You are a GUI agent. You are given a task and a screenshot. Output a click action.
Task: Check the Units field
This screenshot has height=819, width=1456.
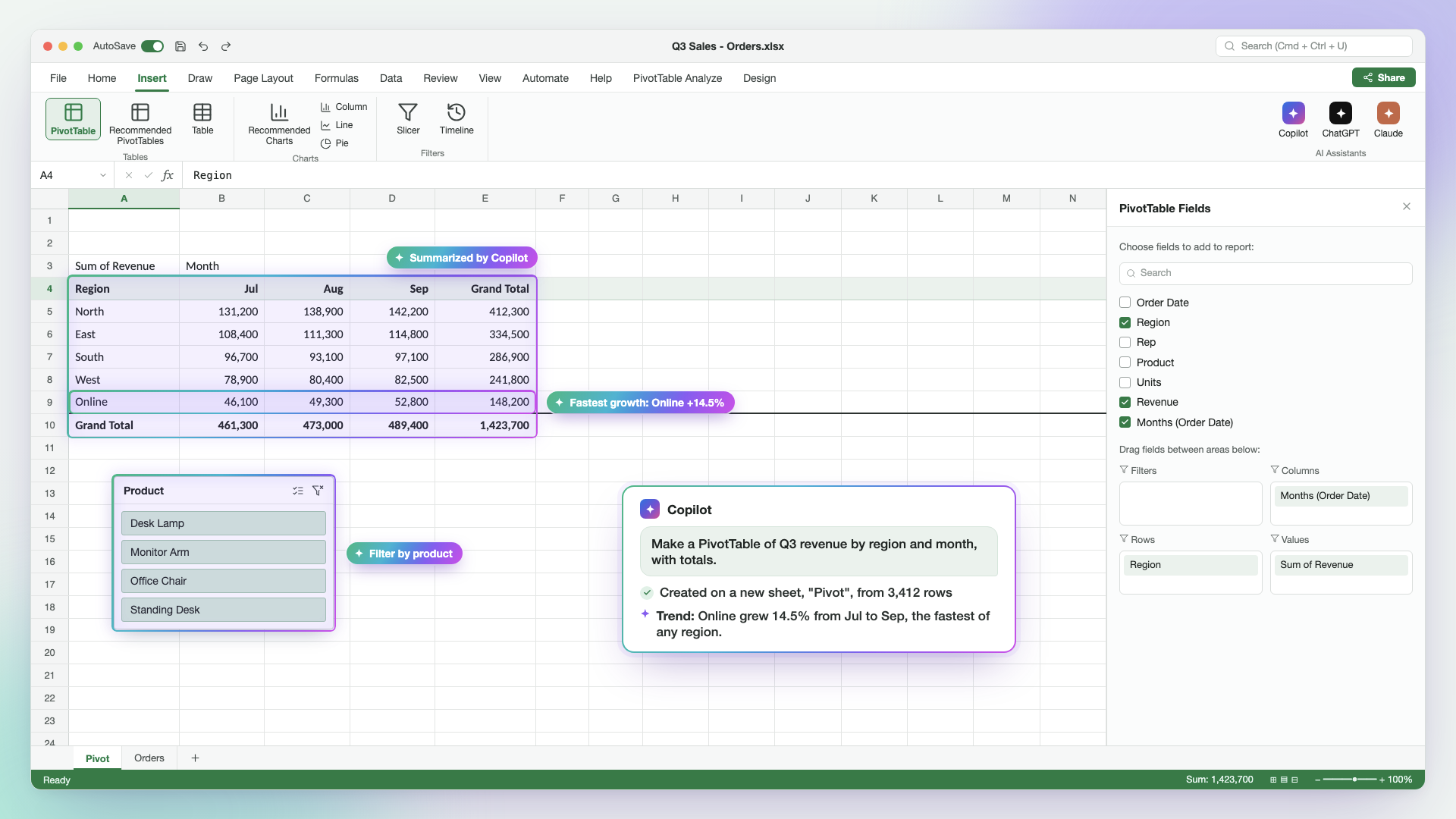(x=1125, y=382)
